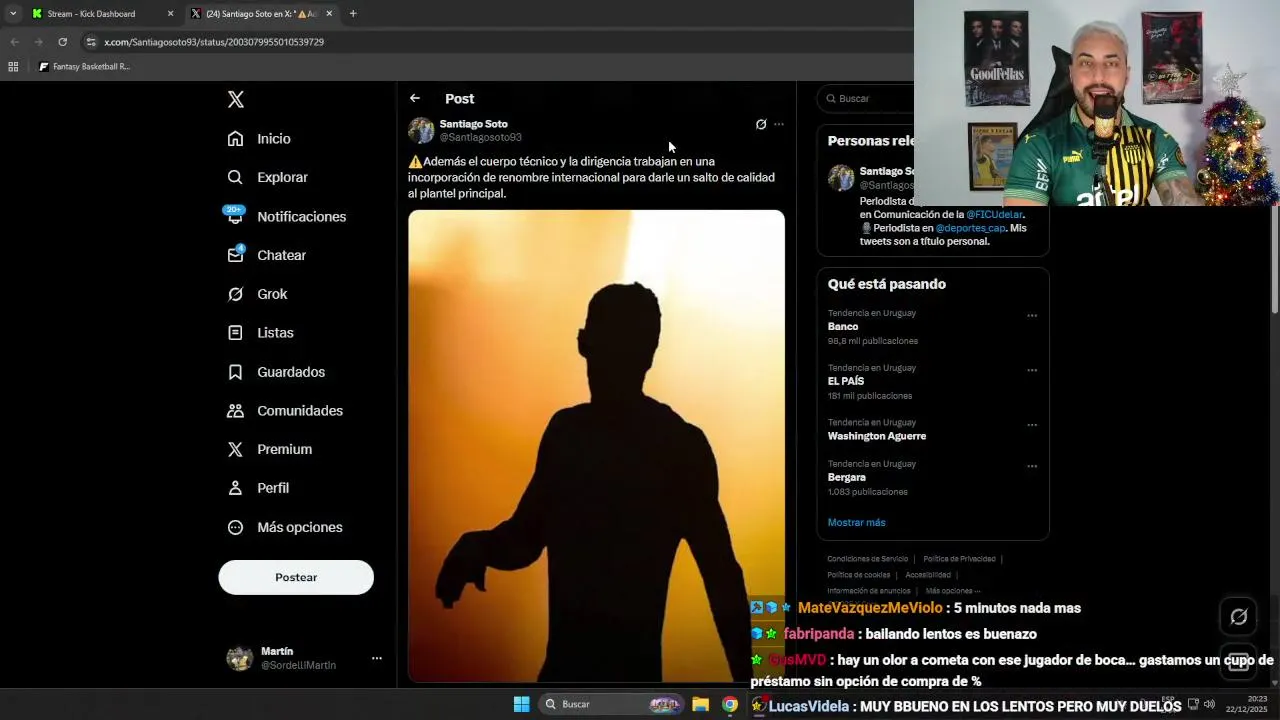Image resolution: width=1280 pixels, height=720 pixels.
Task: Click the Perfil person icon
Action: pyautogui.click(x=235, y=488)
